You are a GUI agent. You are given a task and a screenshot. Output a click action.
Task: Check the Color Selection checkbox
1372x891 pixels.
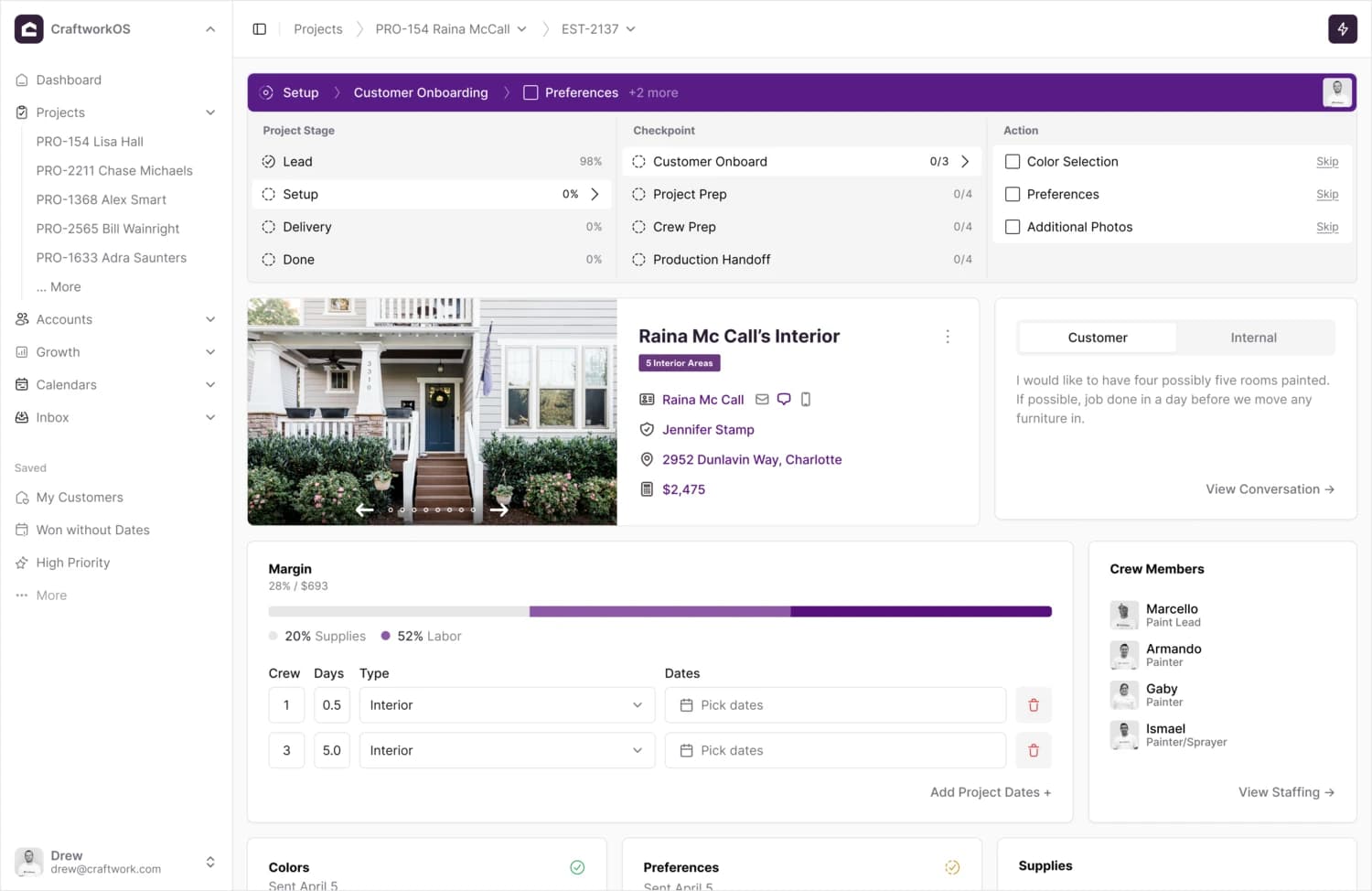tap(1013, 162)
